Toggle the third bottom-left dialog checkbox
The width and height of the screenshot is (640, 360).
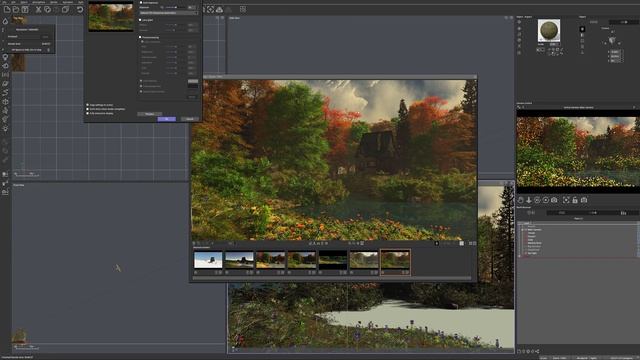[x=87, y=113]
